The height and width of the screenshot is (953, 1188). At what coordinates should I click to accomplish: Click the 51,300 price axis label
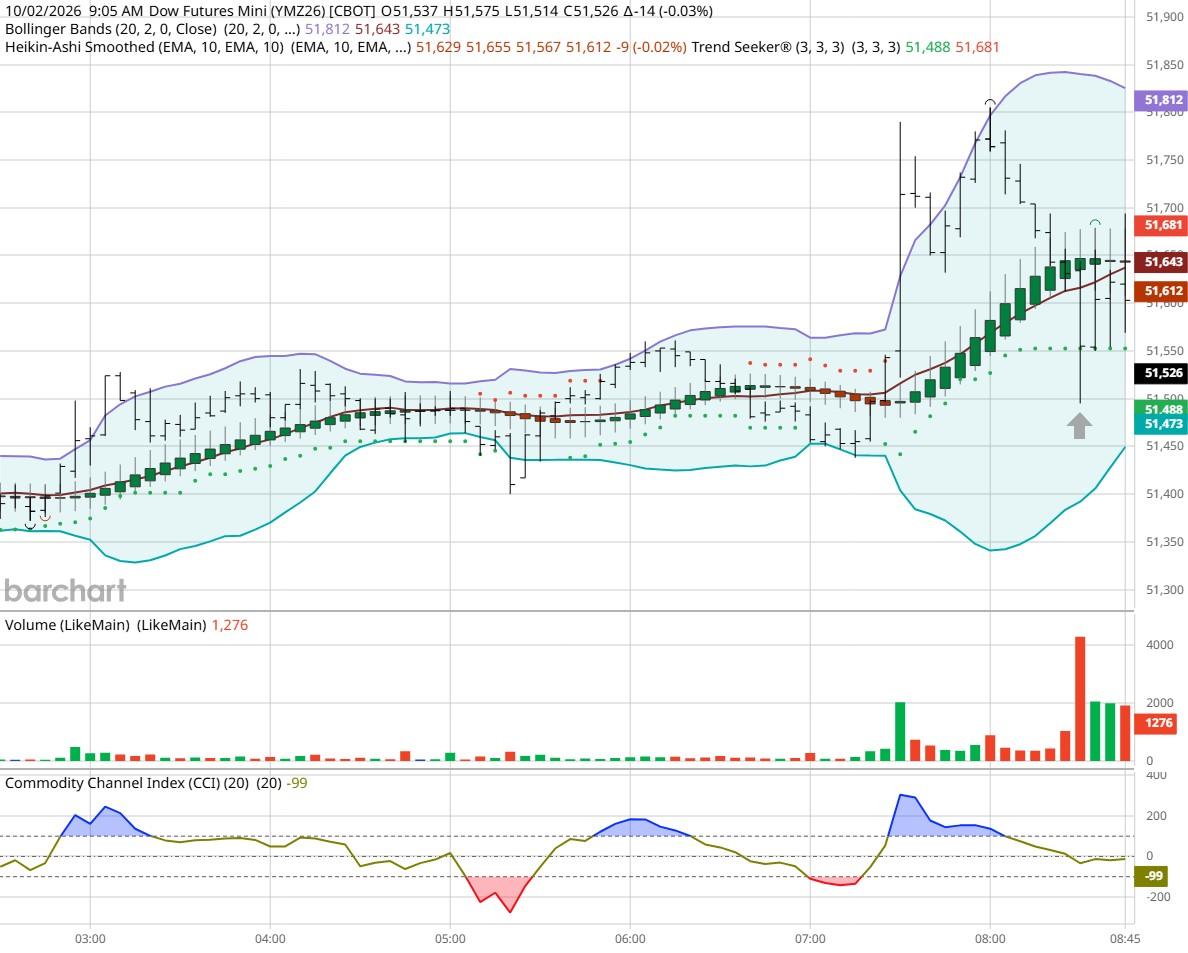tap(1165, 589)
